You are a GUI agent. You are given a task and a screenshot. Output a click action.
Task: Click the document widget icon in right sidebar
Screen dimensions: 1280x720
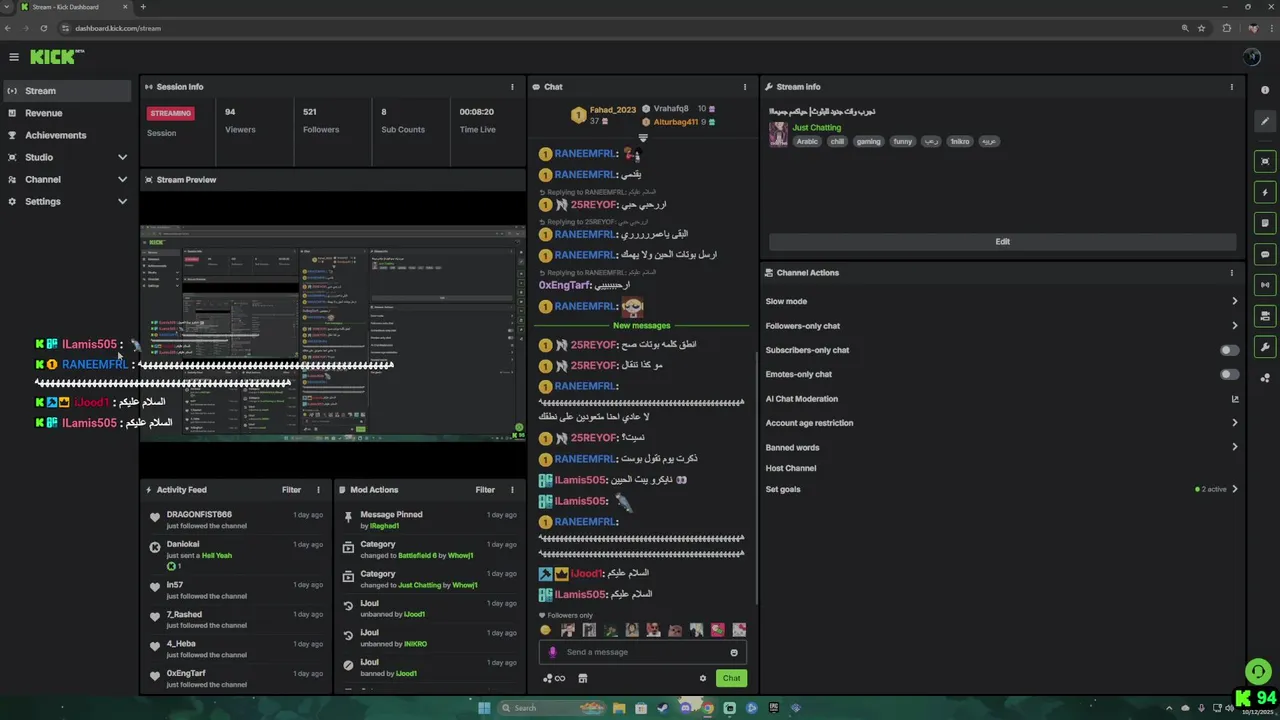click(x=1265, y=223)
